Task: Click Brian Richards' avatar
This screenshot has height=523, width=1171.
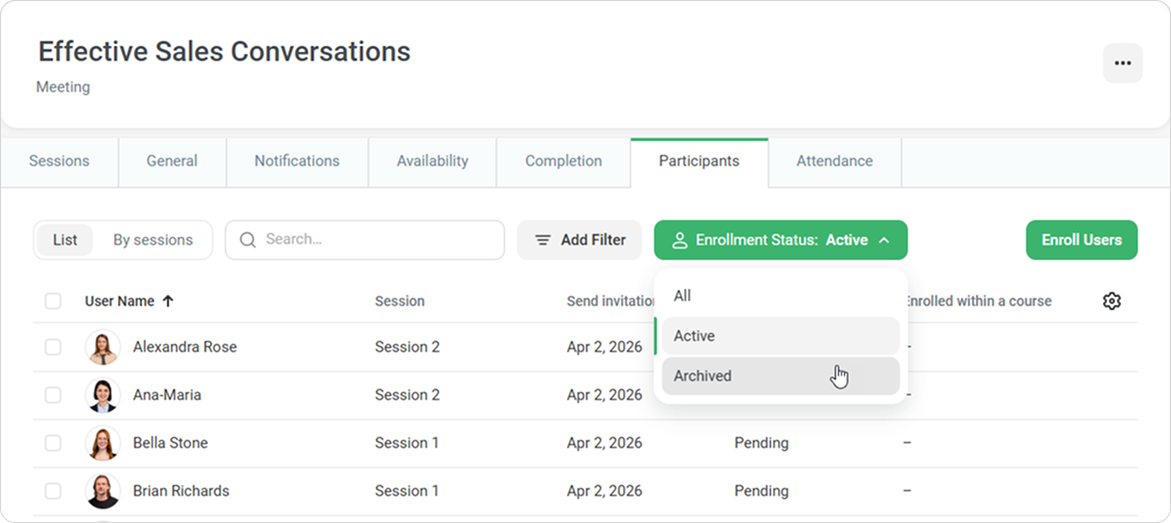Action: click(103, 491)
